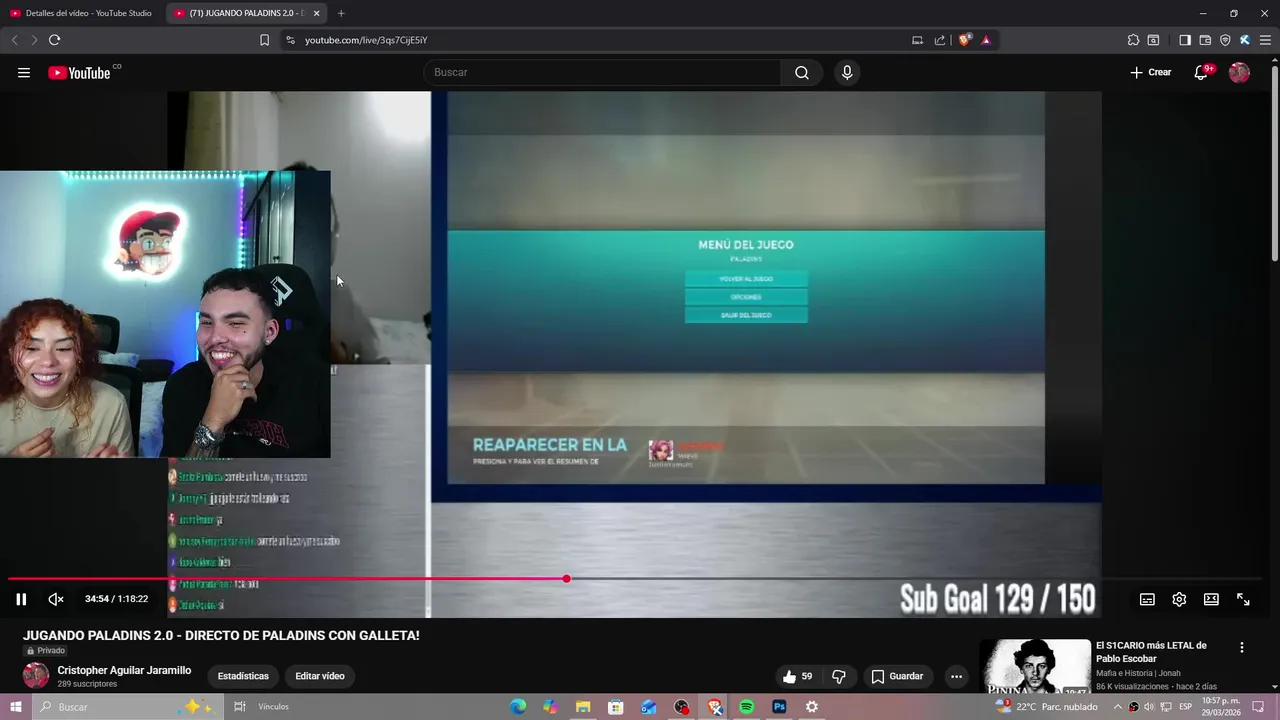Toggle the browser sidebar panel
The image size is (1280, 720).
coord(1185,40)
